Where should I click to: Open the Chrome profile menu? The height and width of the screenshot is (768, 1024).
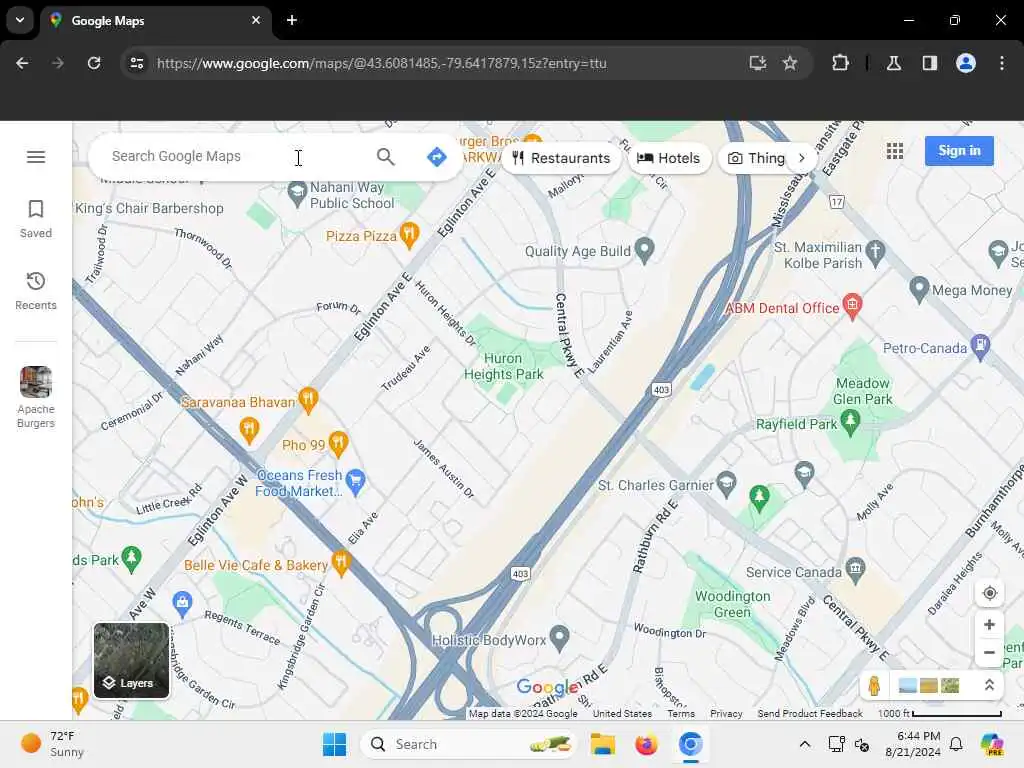[x=966, y=63]
